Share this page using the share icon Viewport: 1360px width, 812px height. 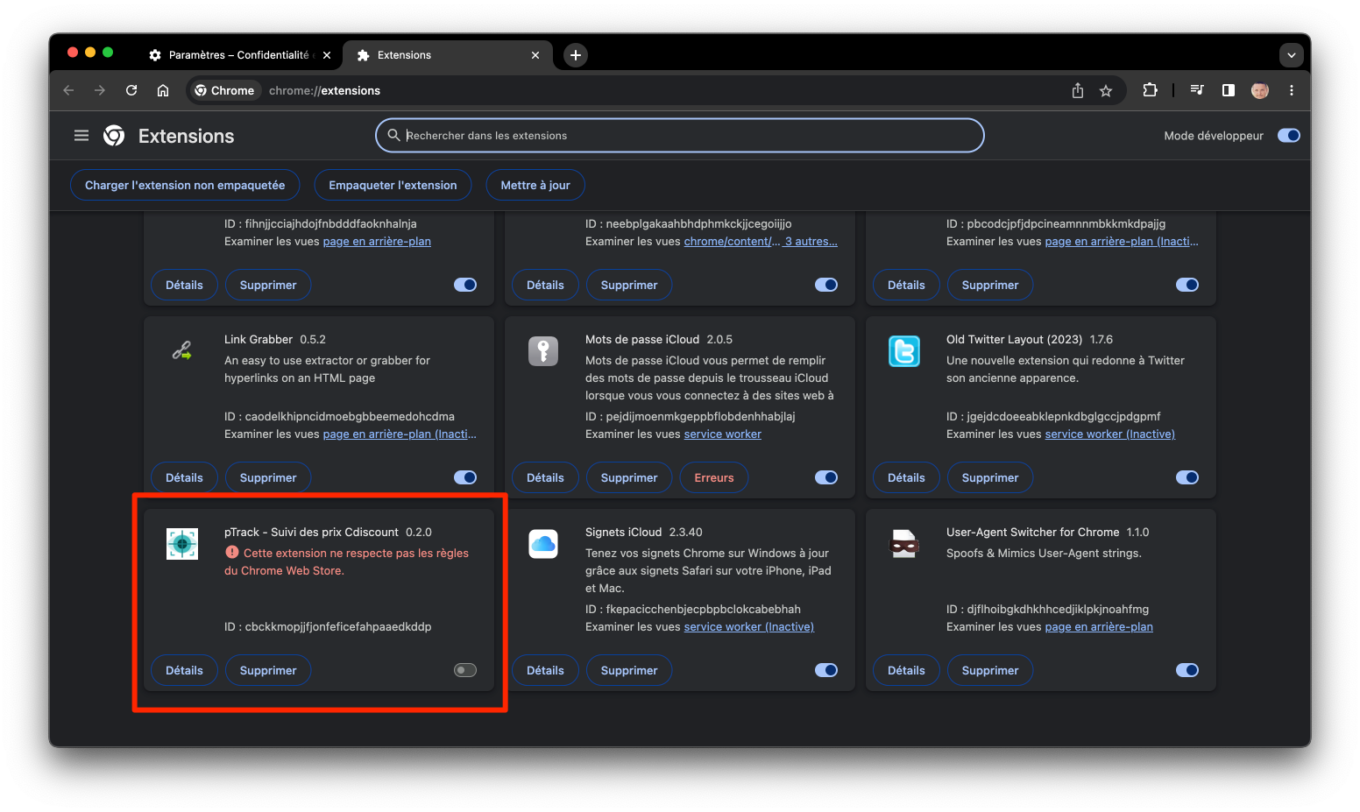coord(1078,90)
